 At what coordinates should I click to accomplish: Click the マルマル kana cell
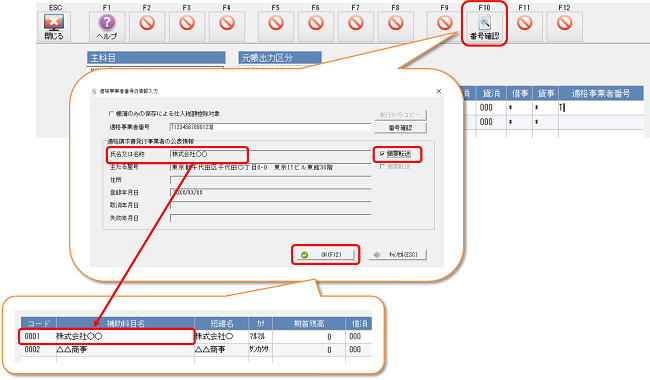click(x=260, y=336)
